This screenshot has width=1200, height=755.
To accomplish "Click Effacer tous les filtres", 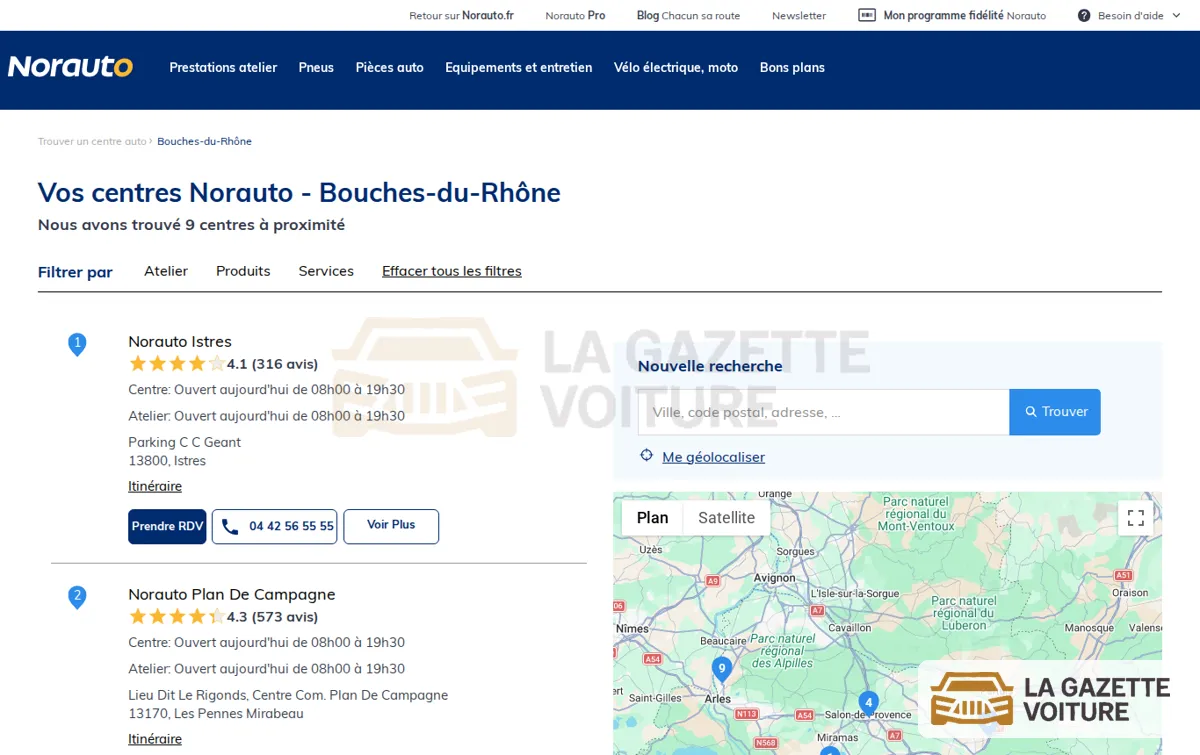I will click(x=452, y=271).
